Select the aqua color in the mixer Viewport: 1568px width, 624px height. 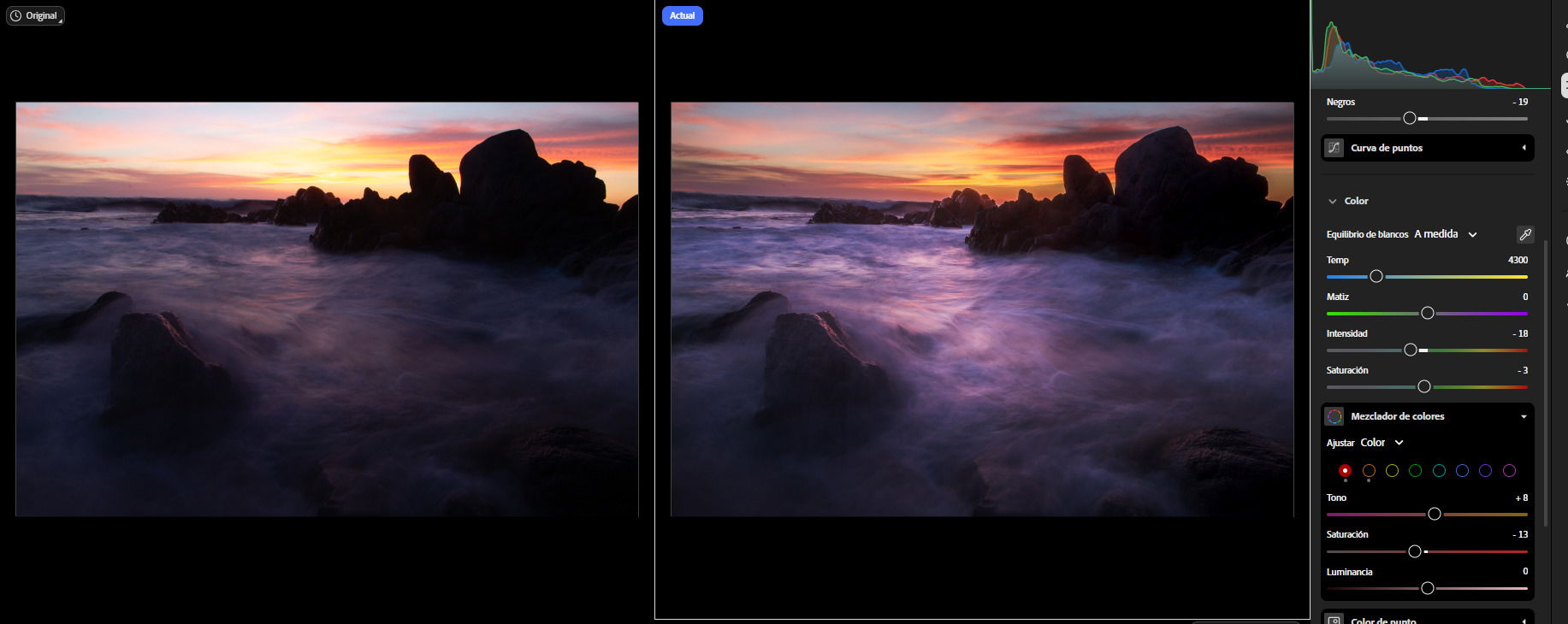[x=1439, y=471]
